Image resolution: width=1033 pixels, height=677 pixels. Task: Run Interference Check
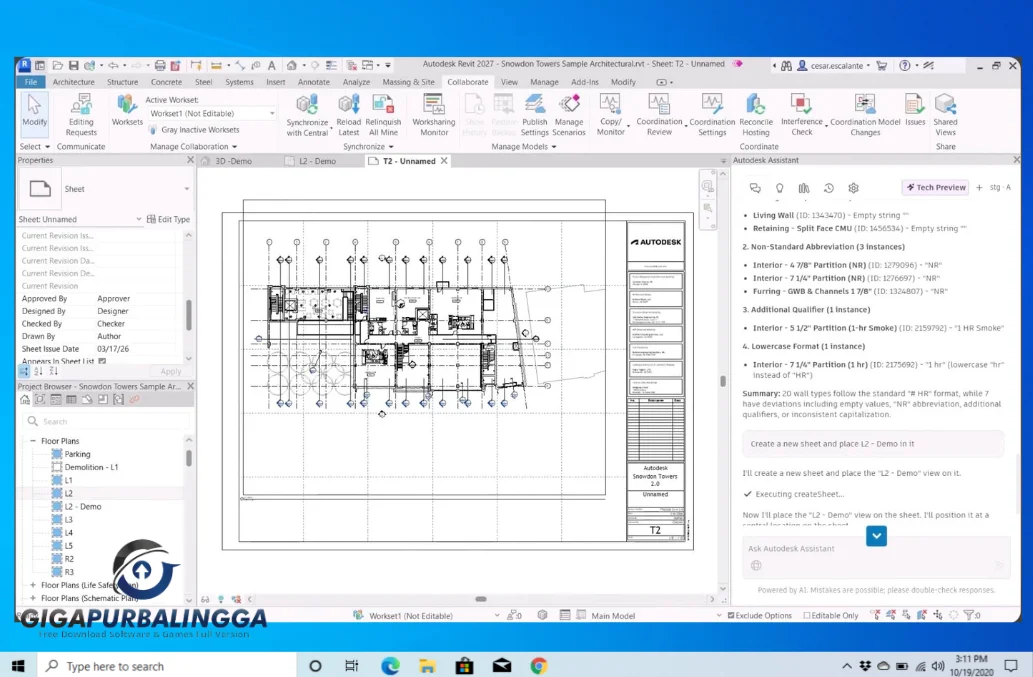pos(802,115)
